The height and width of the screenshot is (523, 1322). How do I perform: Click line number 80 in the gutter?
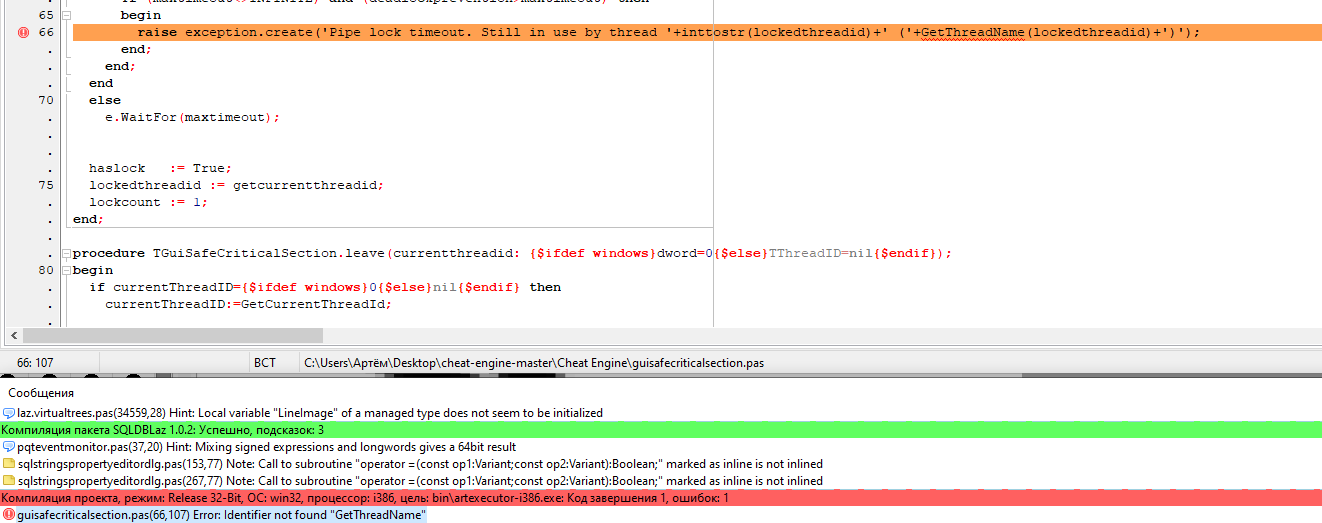tap(46, 270)
